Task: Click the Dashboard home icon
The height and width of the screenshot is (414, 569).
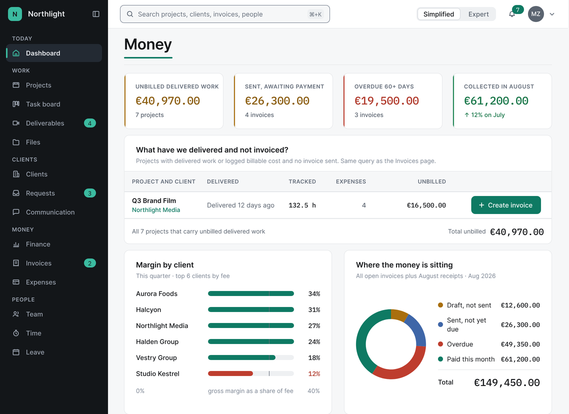Action: point(16,53)
